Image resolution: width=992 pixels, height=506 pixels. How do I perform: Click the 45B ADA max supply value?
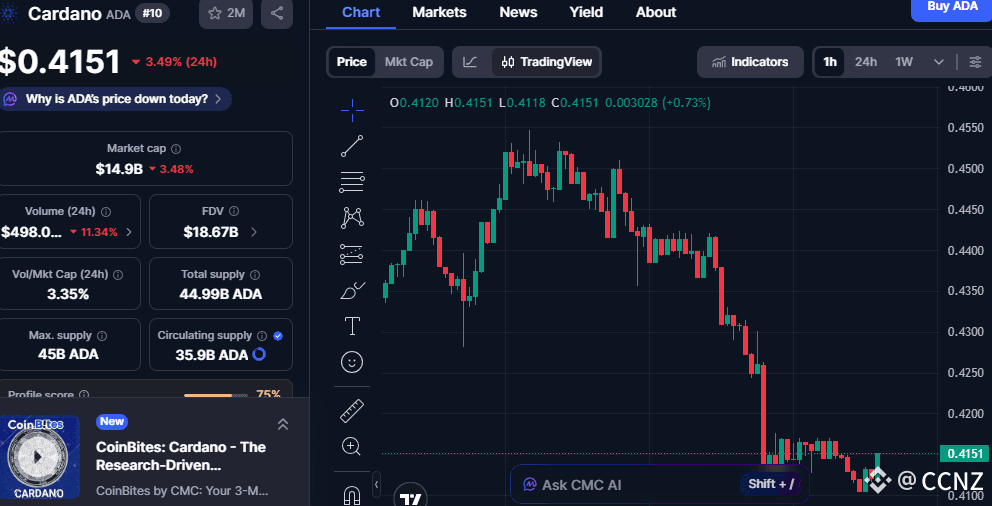pos(68,354)
